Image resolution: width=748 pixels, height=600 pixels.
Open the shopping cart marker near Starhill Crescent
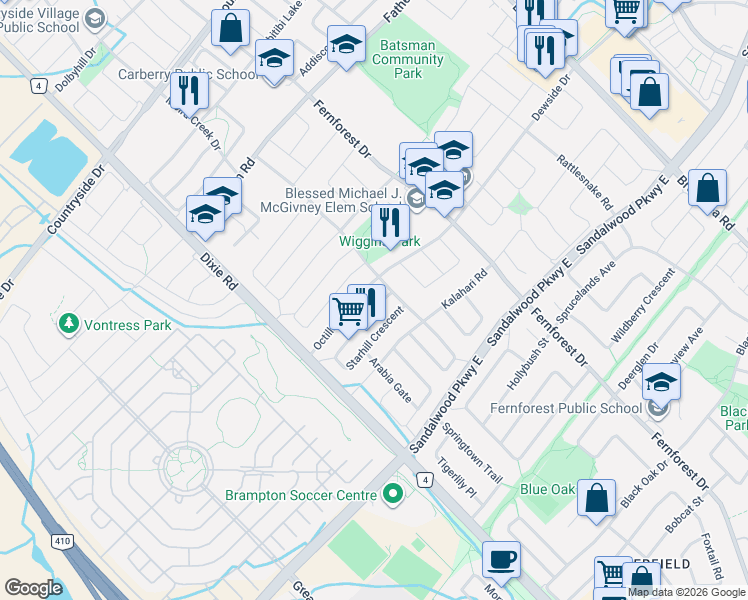coord(348,313)
